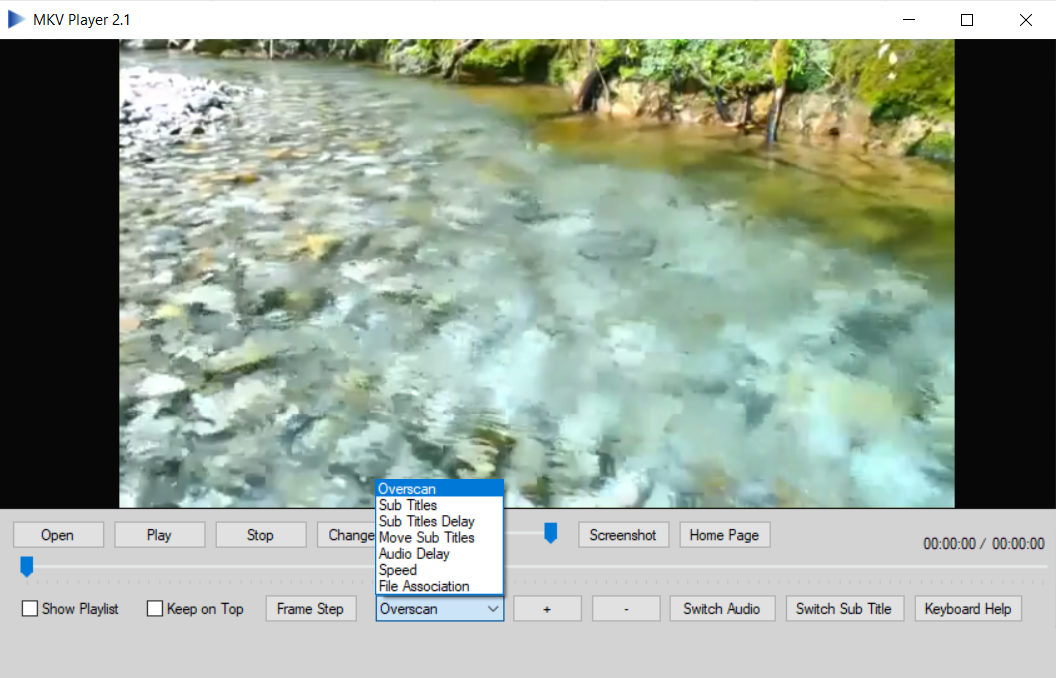Capture a frame with Screenshot button
Screen dimensions: 1056x678
click(x=623, y=535)
